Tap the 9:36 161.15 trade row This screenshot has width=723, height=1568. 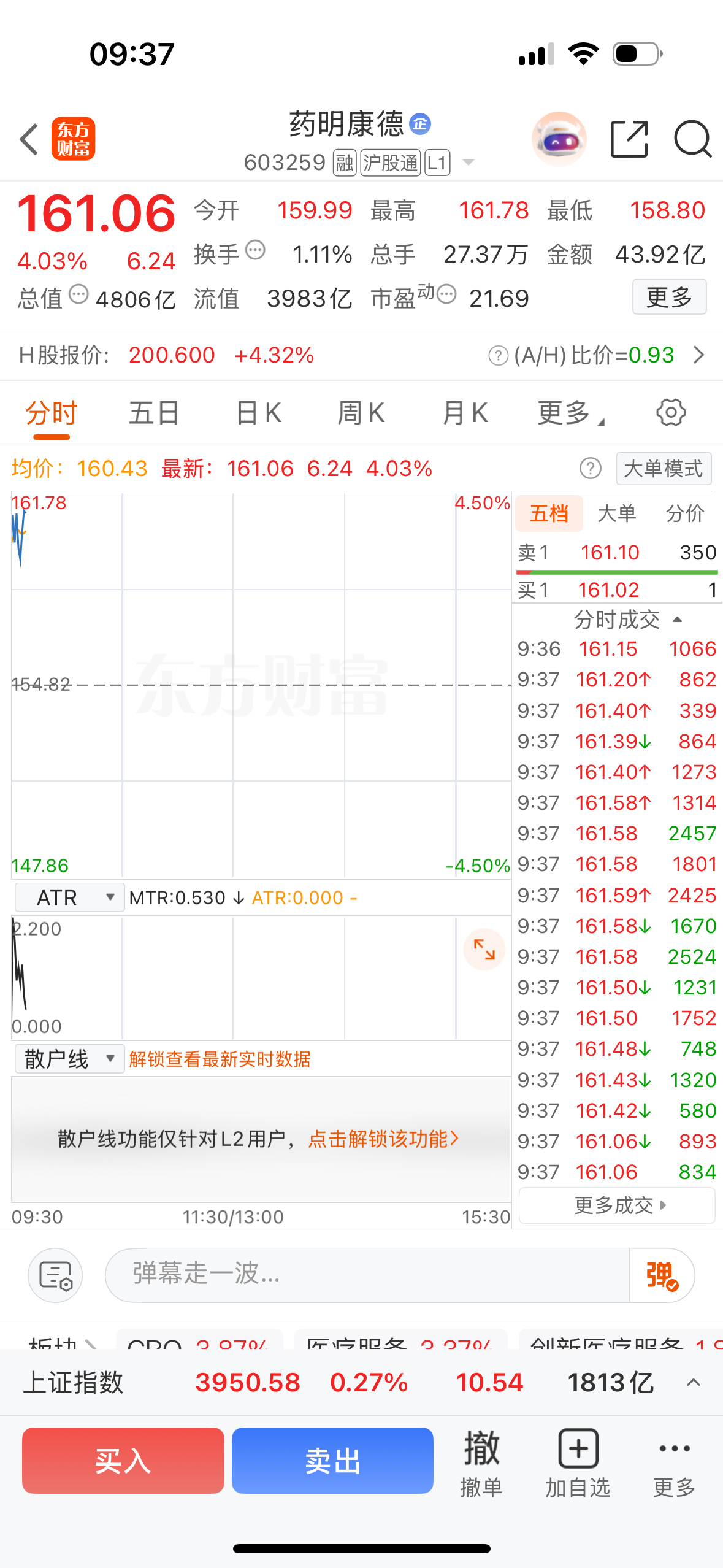617,649
